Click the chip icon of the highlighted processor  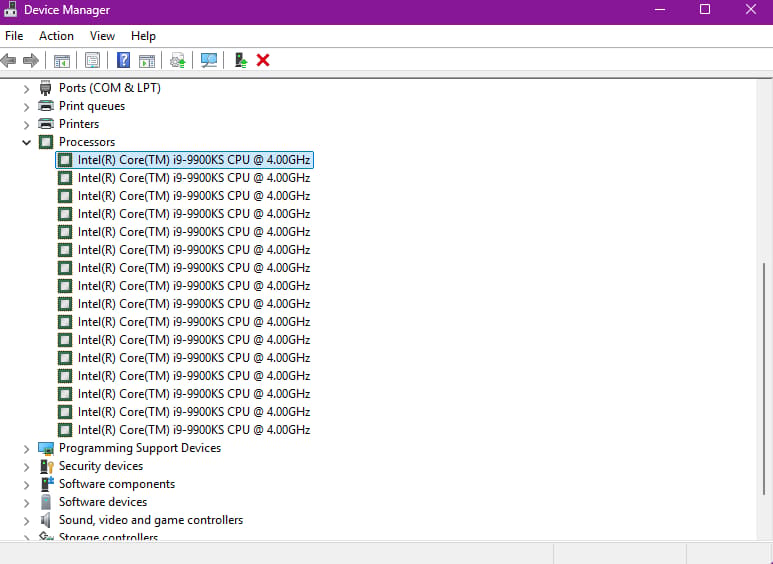[x=65, y=160]
